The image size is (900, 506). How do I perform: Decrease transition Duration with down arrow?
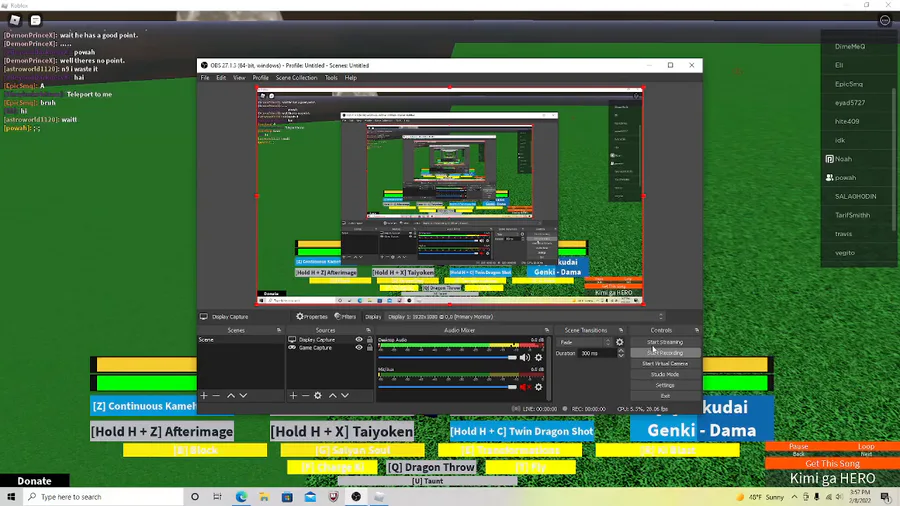(620, 356)
